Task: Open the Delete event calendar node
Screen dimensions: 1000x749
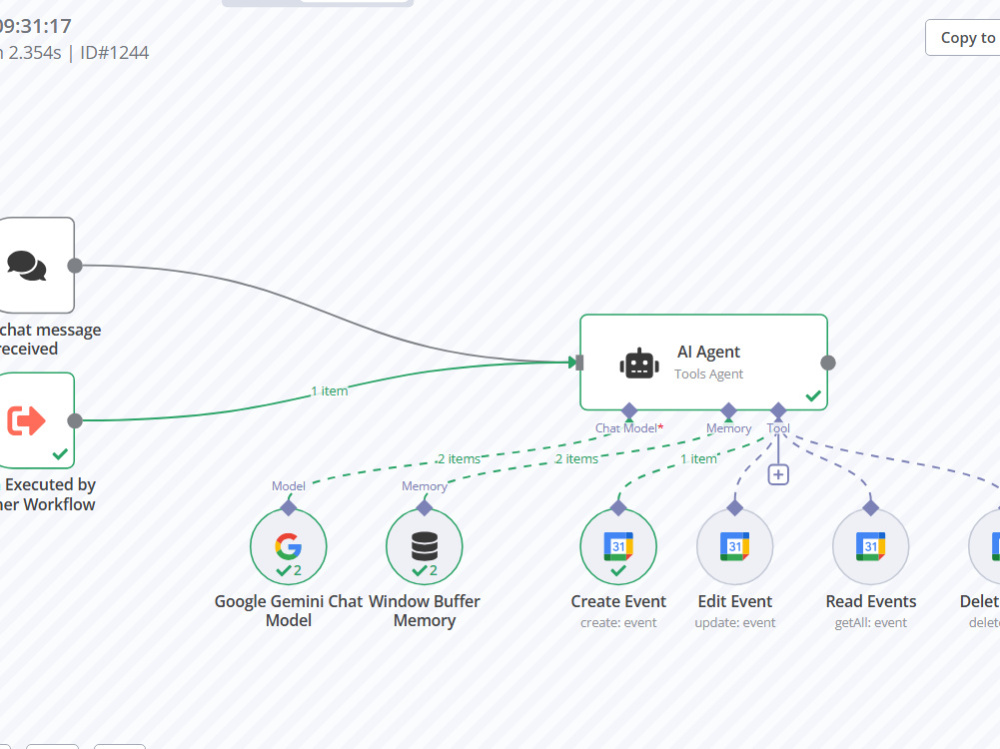Action: tap(984, 547)
